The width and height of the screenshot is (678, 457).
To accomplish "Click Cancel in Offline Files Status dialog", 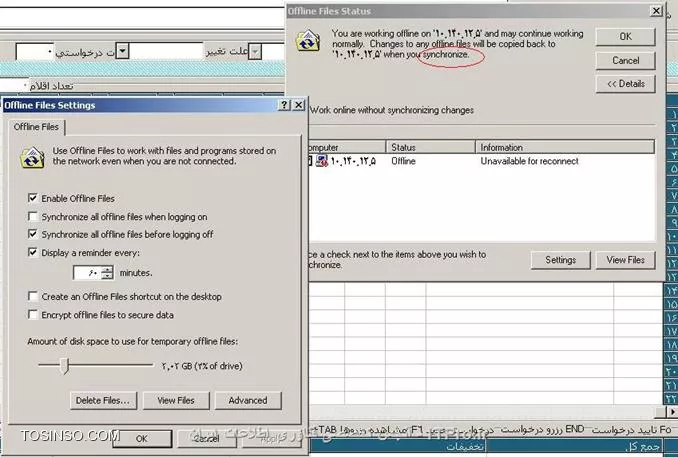I will coord(625,61).
